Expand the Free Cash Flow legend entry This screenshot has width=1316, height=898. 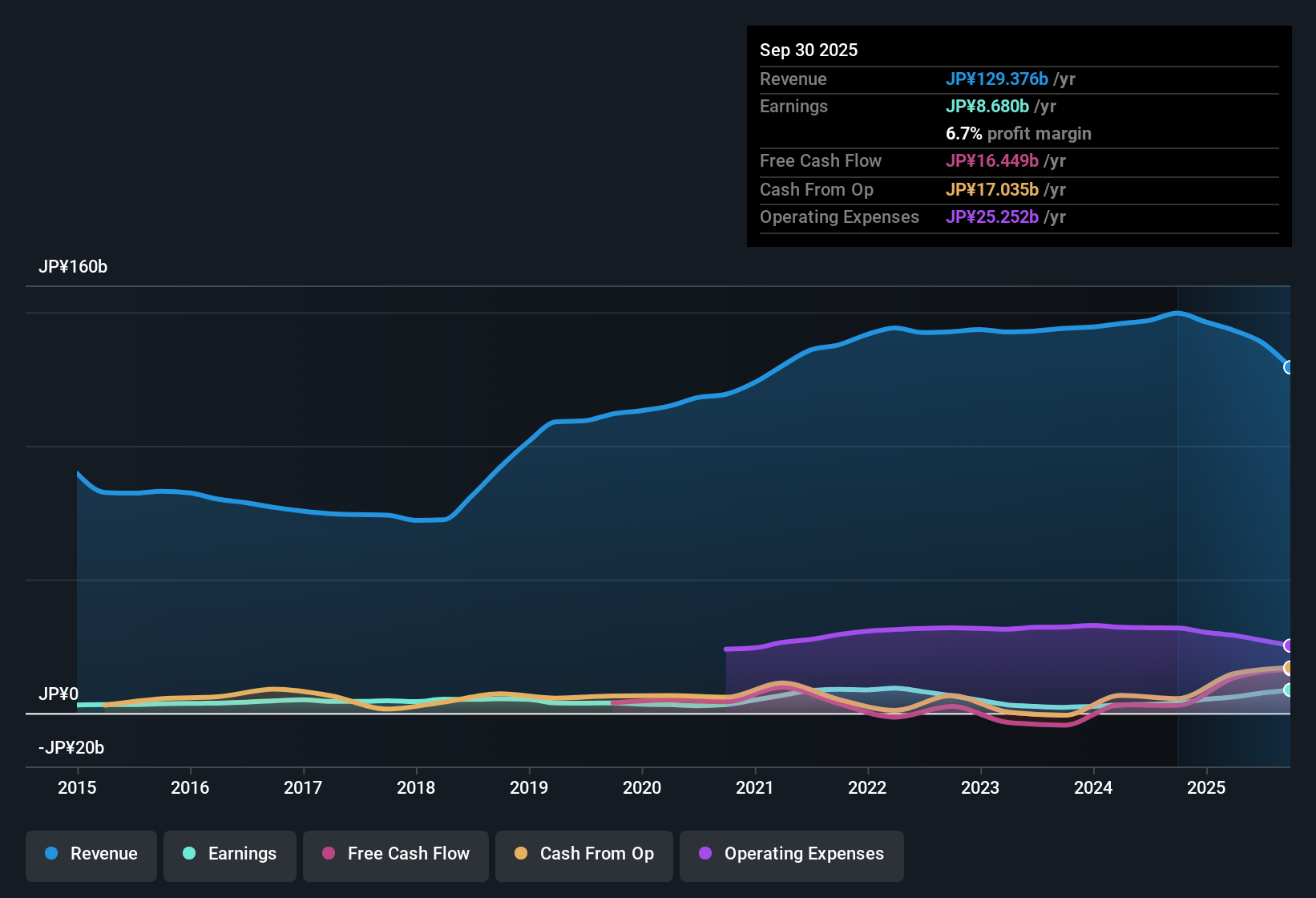[x=395, y=854]
